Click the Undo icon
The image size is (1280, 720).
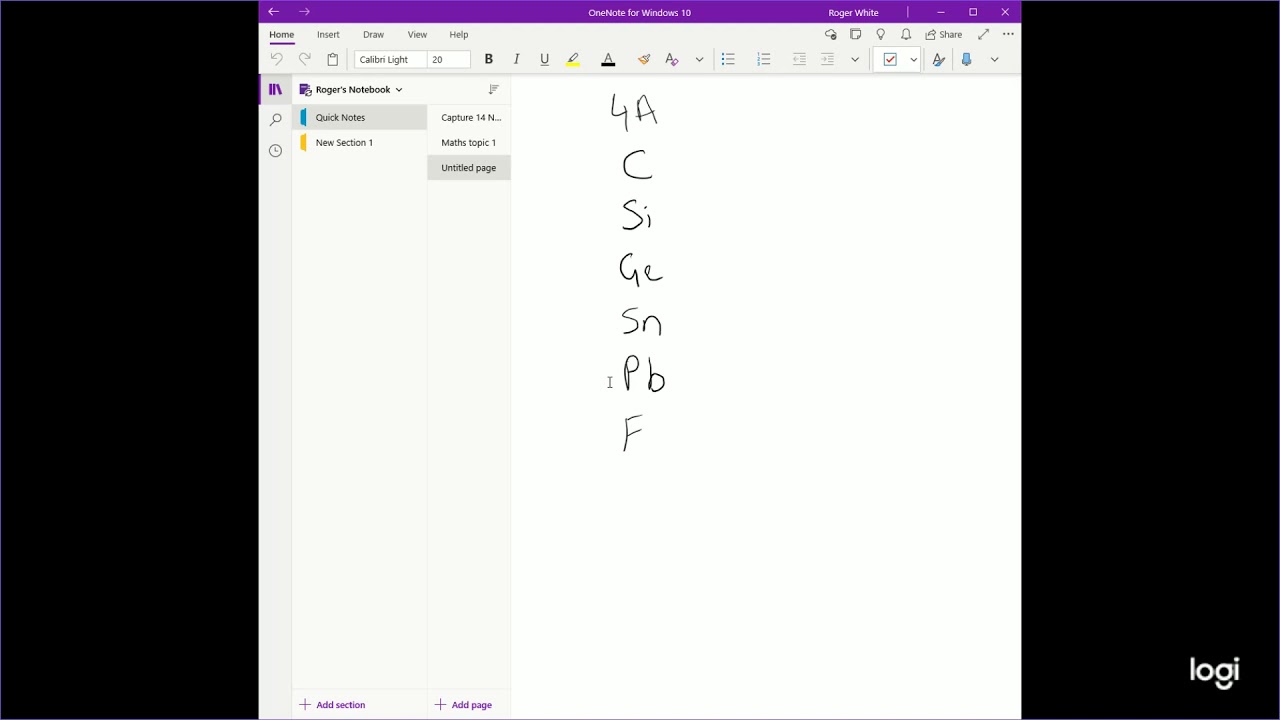click(x=277, y=60)
